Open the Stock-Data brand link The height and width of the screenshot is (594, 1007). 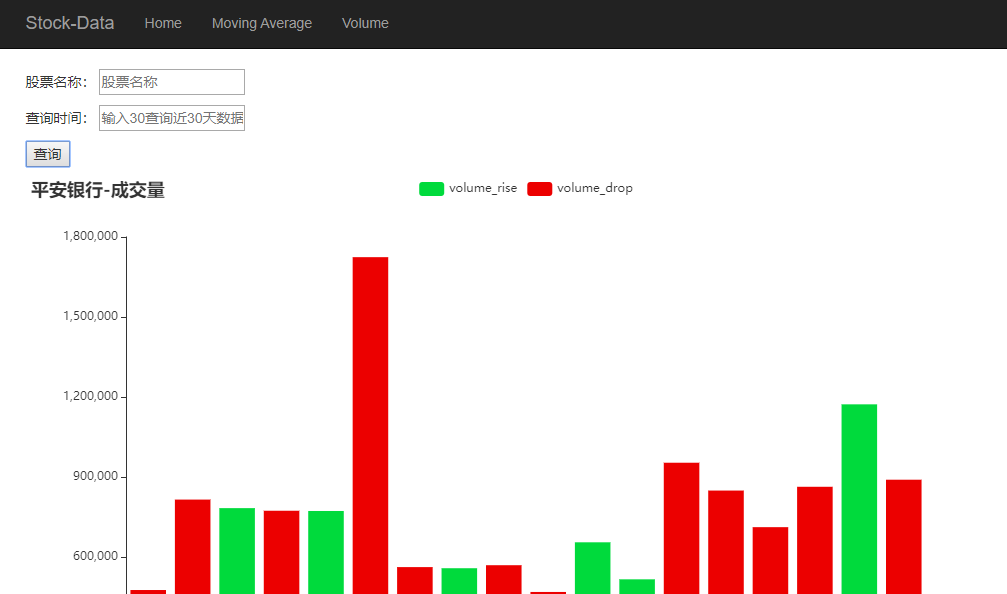[70, 23]
